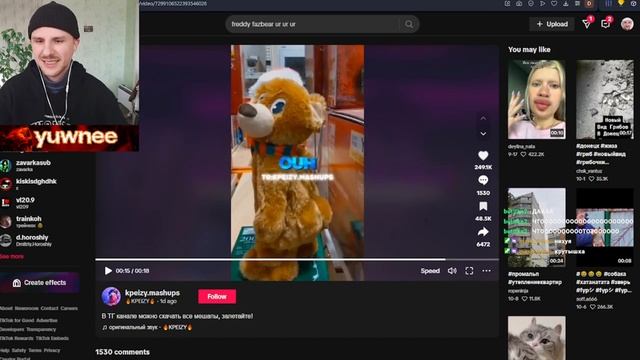640x360 pixels.
Task: Expand See more following accounts
Action: tap(12, 256)
